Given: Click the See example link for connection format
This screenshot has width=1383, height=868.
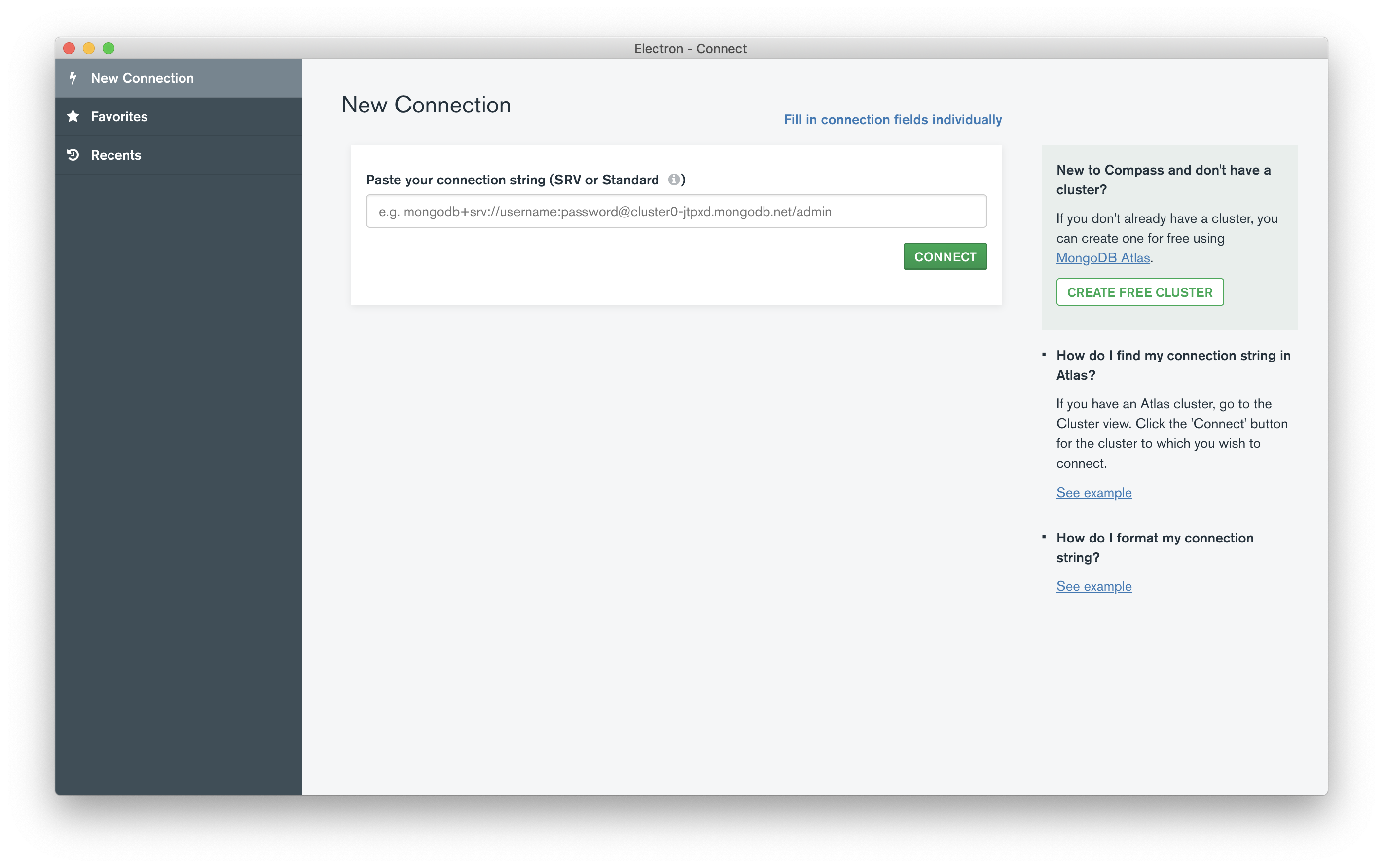Looking at the screenshot, I should click(x=1093, y=585).
